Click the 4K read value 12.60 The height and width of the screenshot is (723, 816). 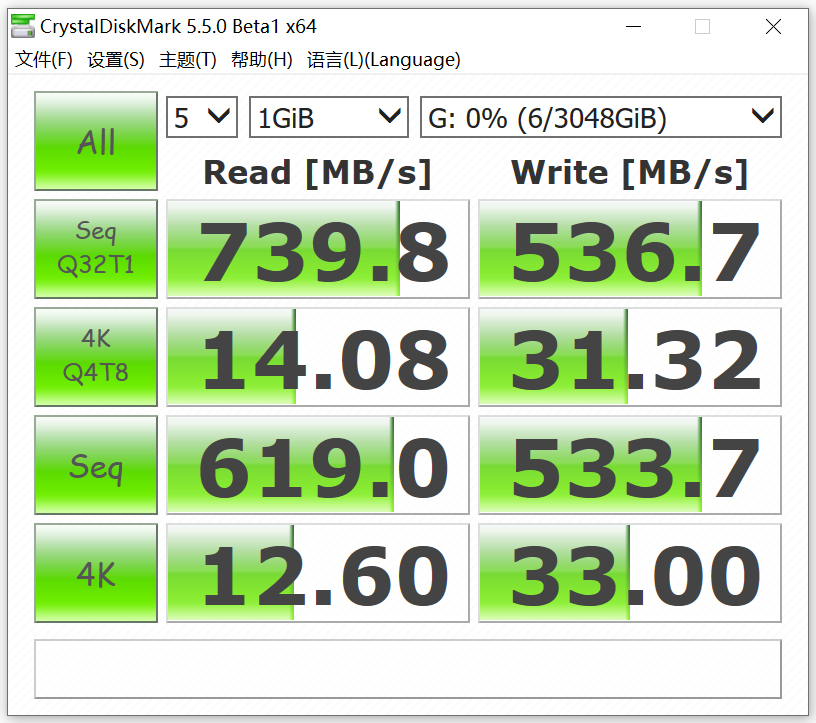click(x=318, y=573)
